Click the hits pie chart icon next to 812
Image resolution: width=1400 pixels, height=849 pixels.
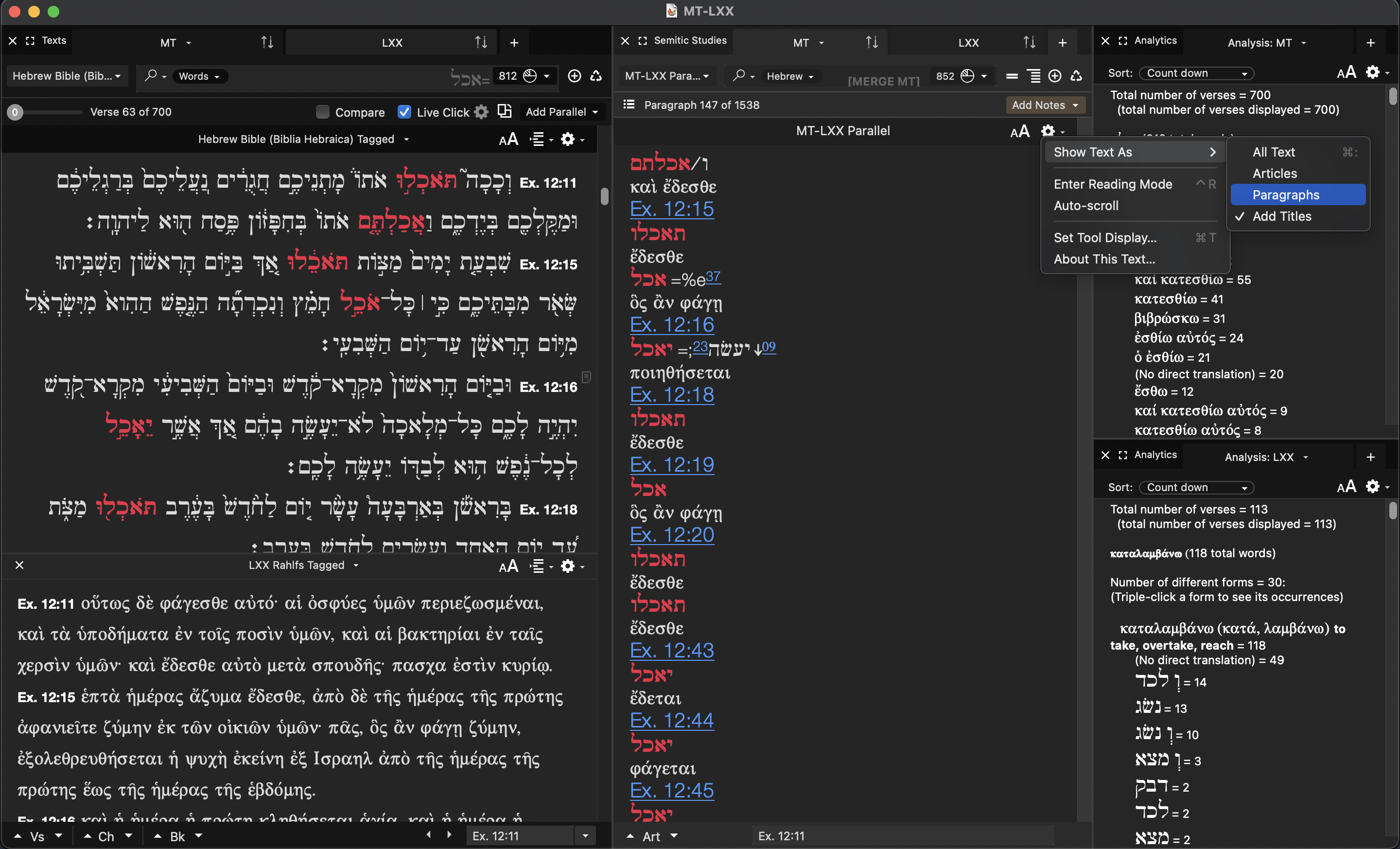530,75
